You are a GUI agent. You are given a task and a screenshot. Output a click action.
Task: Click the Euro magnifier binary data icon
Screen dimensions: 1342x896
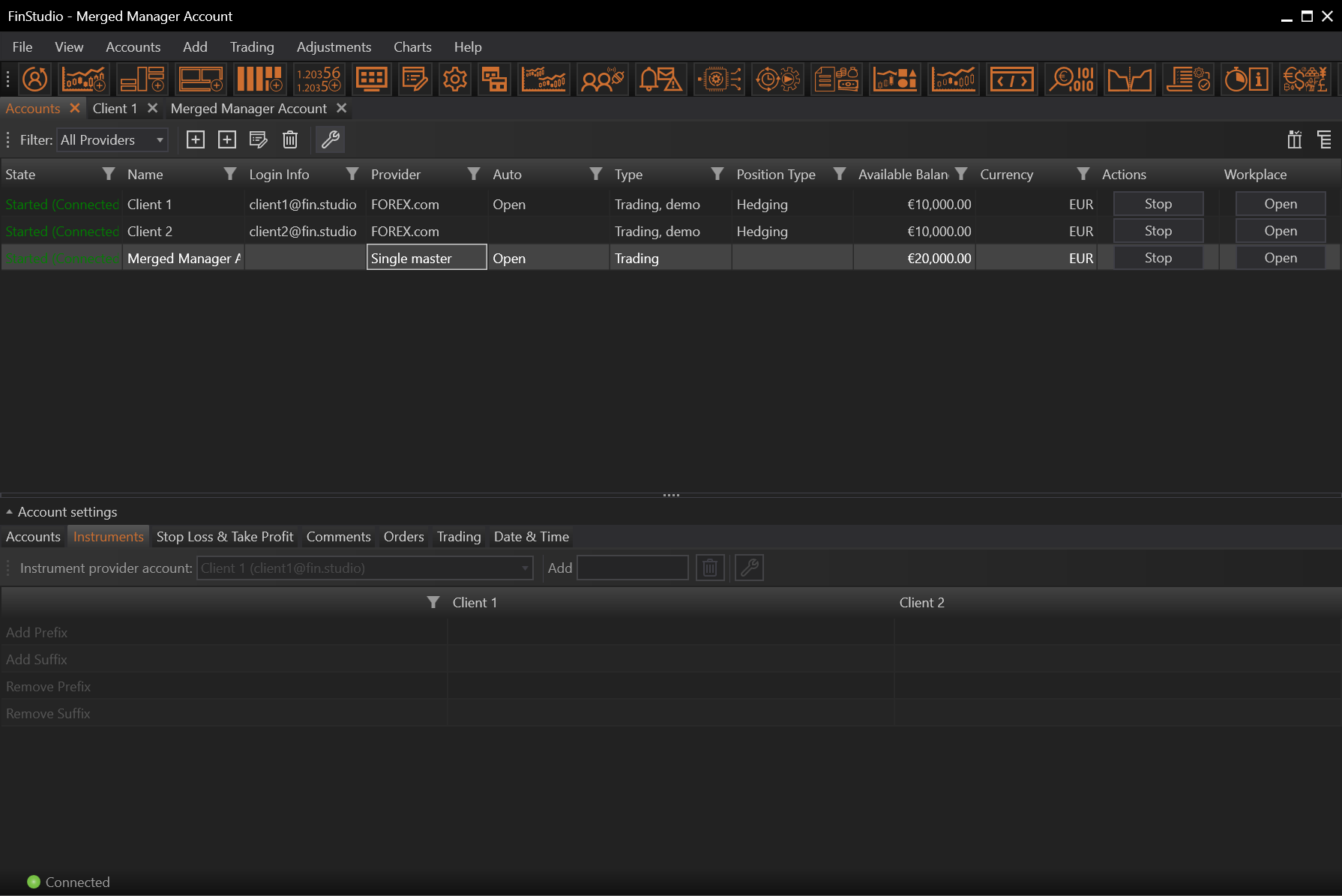[1071, 79]
